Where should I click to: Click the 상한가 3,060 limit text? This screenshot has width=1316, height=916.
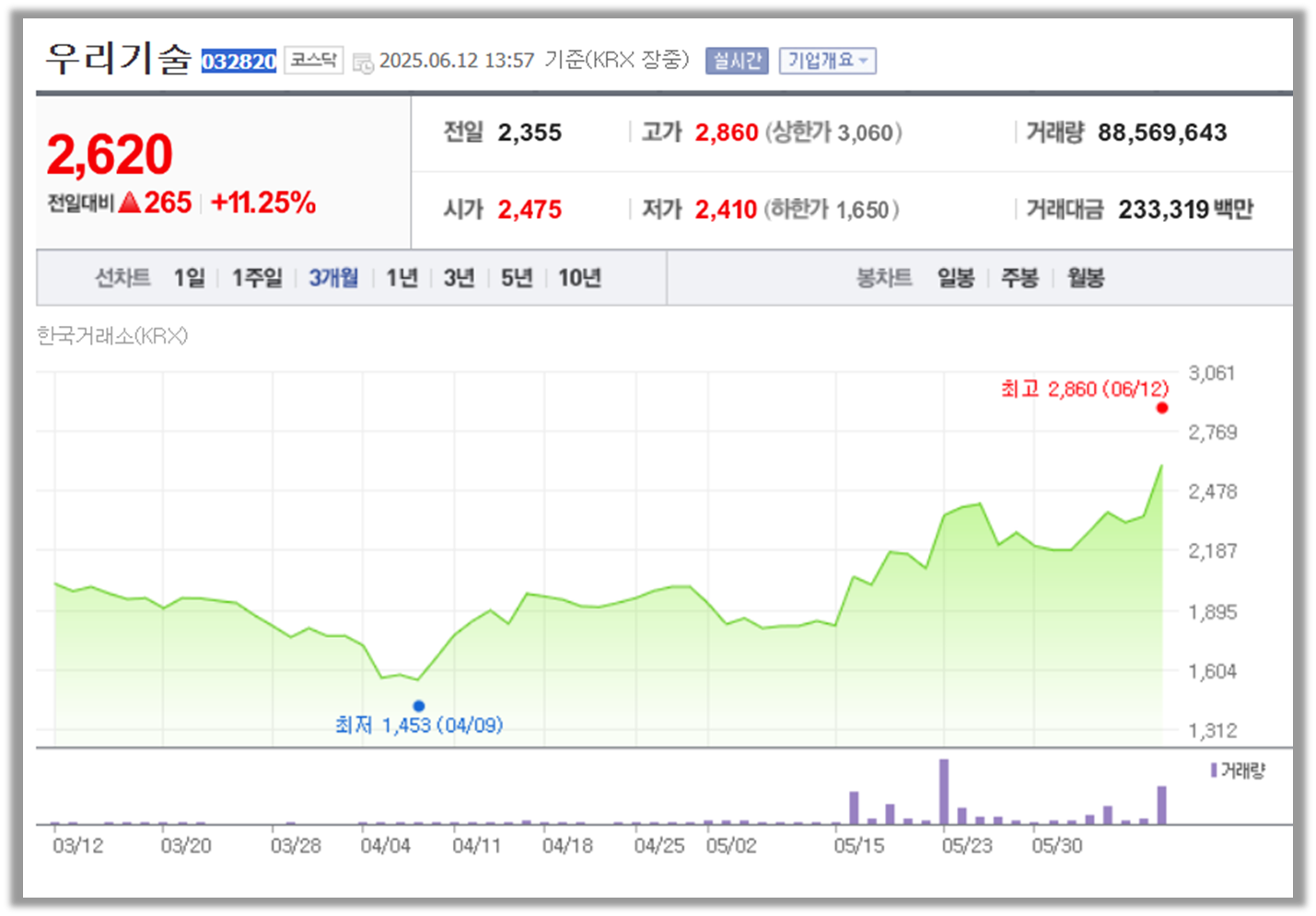(x=834, y=133)
